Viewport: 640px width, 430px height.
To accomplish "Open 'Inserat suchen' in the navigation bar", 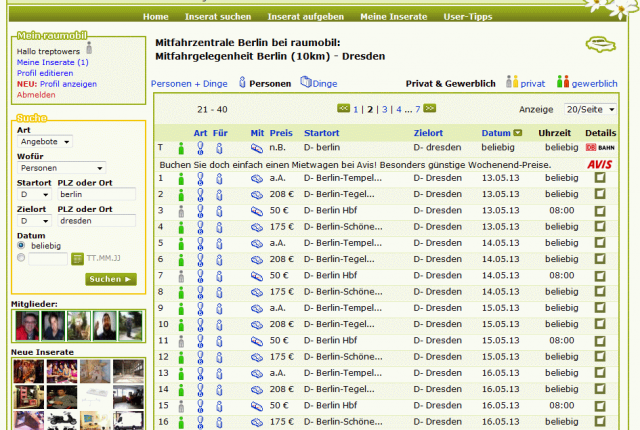I will pyautogui.click(x=218, y=17).
